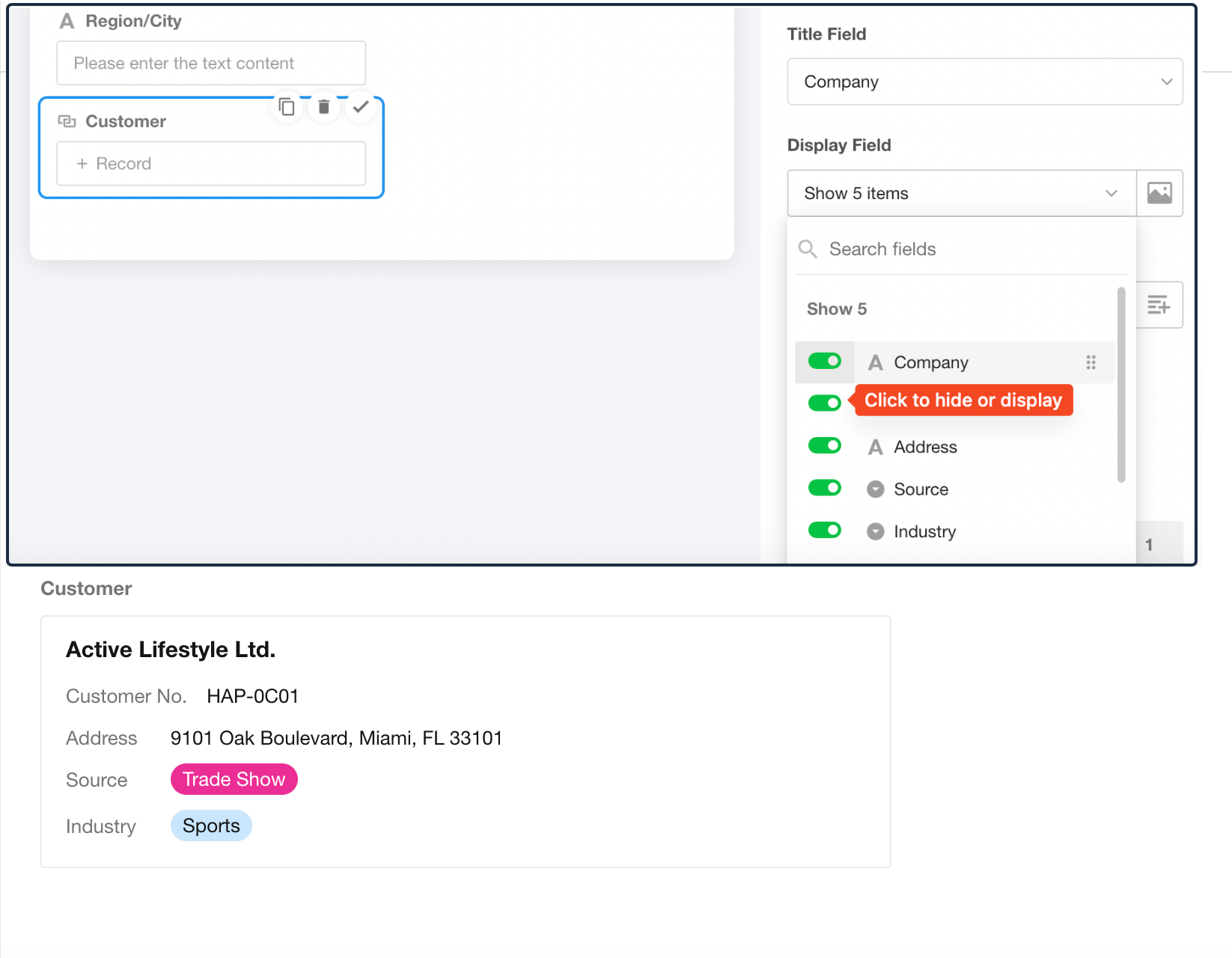Click the checkmark icon on Customer field

[x=361, y=107]
